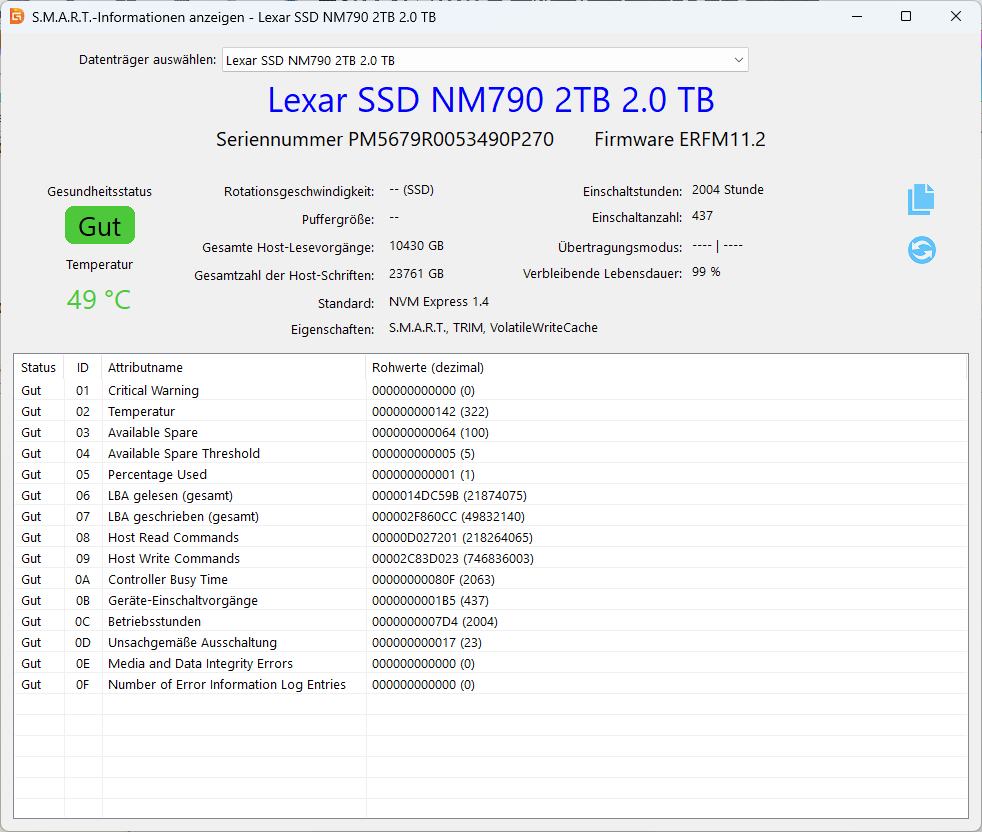Click raw value 000000000142 (322)
Screen dimensions: 982x832
tap(430, 412)
